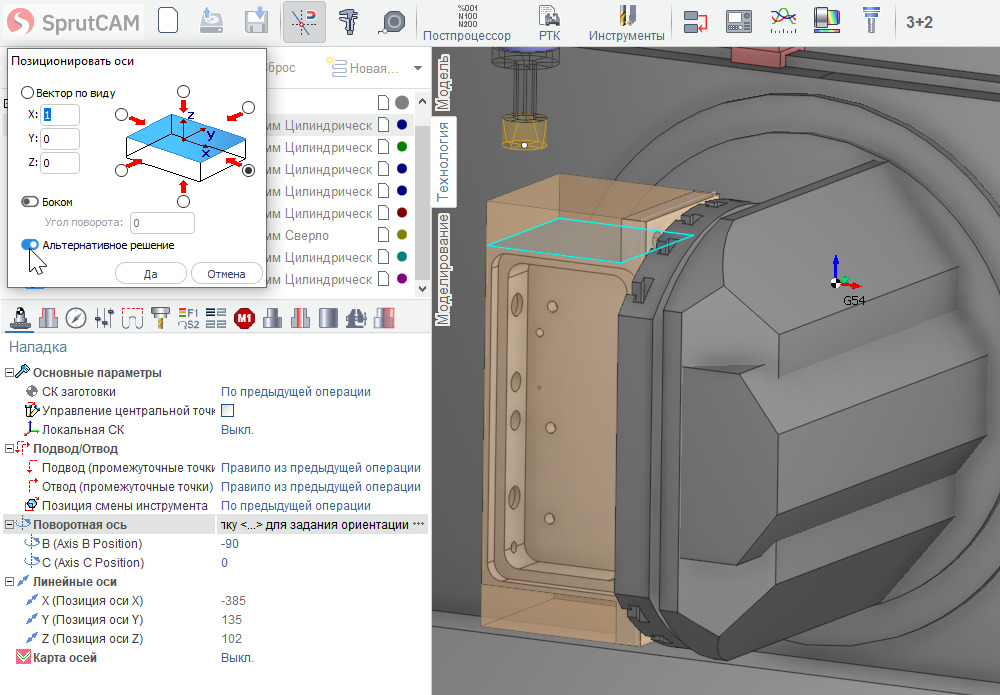
Task: Open the tool icon tab with gold shank
Action: click(160, 318)
